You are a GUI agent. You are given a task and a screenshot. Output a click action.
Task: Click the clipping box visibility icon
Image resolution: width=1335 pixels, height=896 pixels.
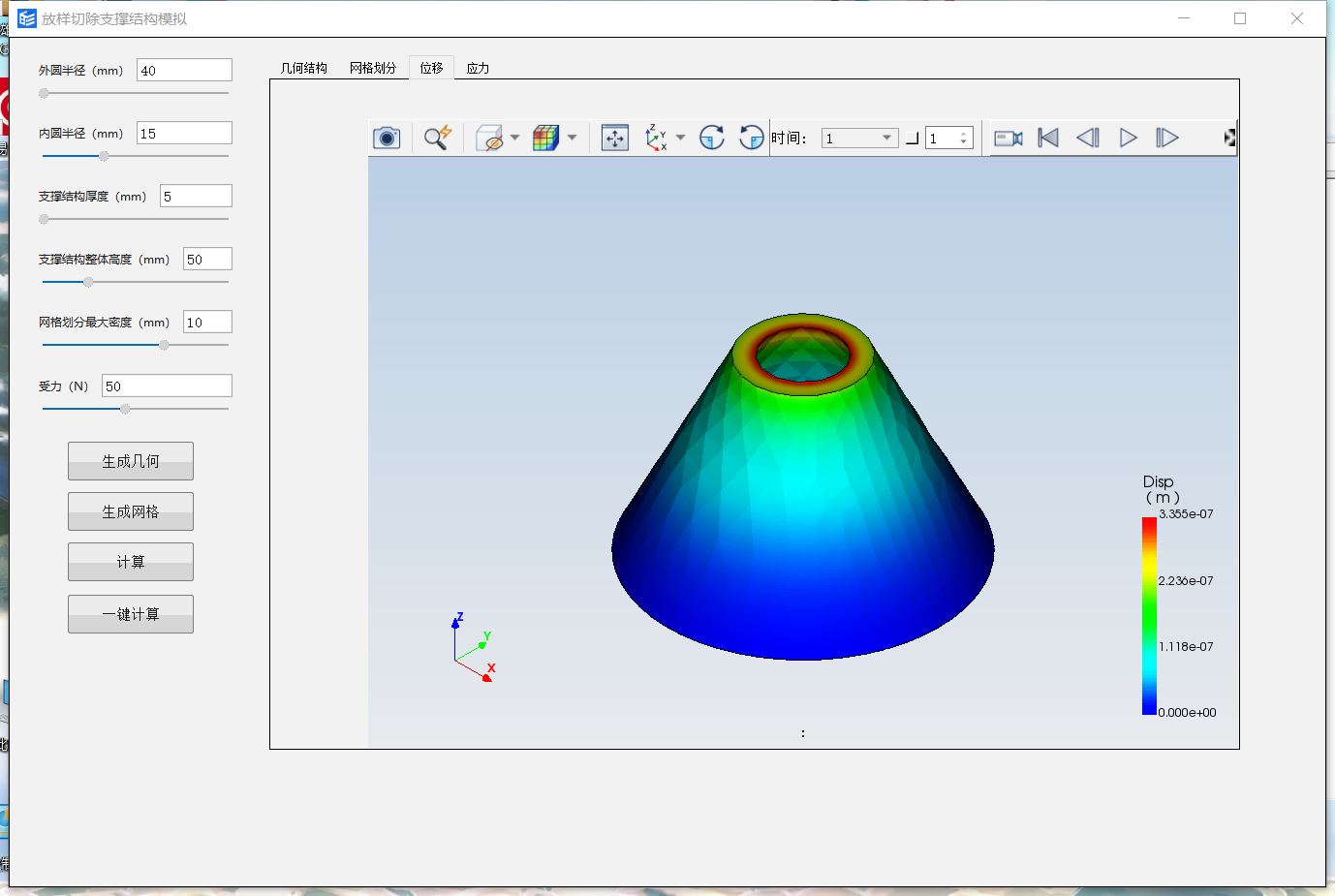click(x=490, y=138)
